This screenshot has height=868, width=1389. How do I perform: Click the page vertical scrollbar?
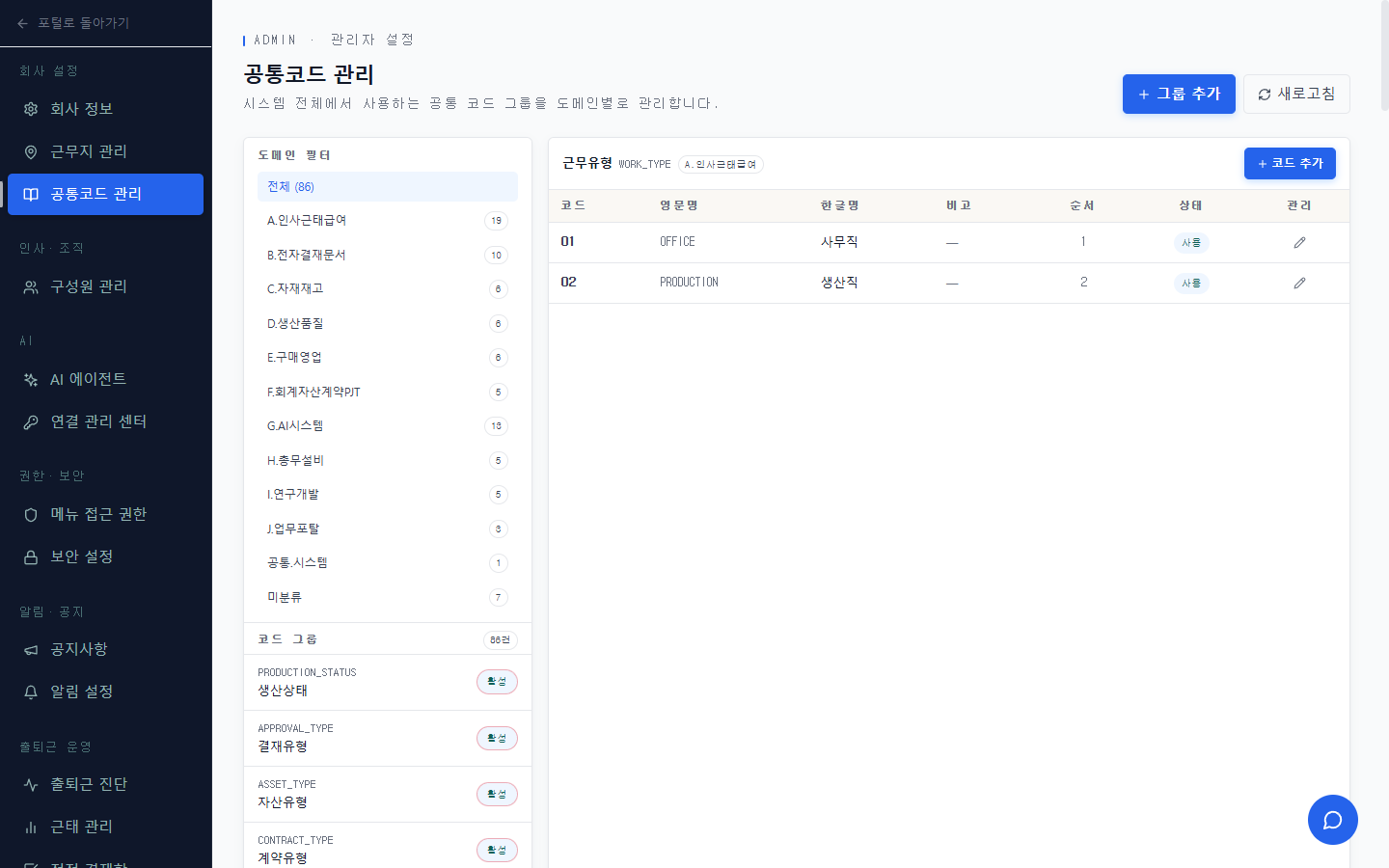pos(1384,58)
